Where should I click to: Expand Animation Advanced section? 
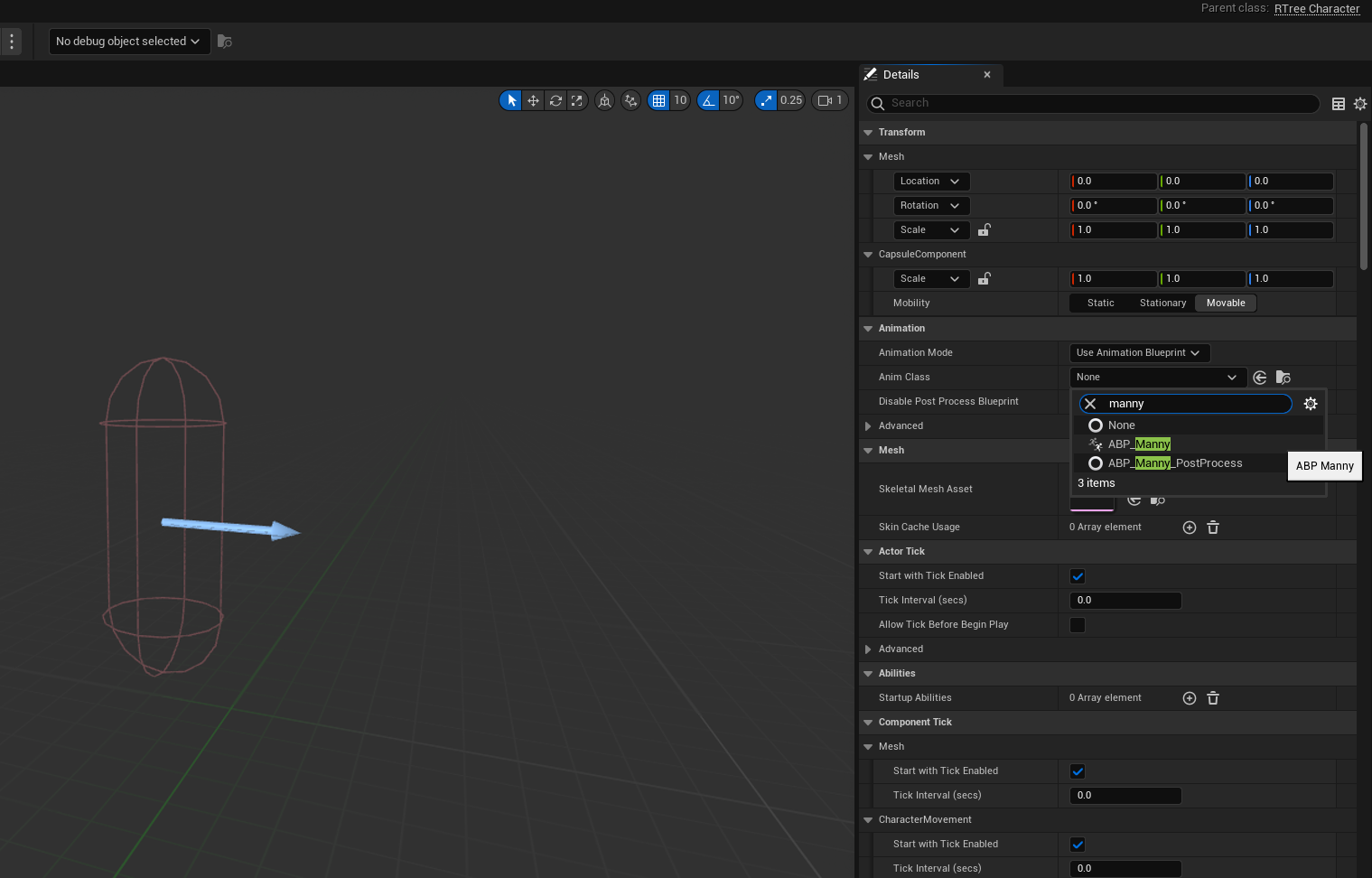pyautogui.click(x=868, y=426)
